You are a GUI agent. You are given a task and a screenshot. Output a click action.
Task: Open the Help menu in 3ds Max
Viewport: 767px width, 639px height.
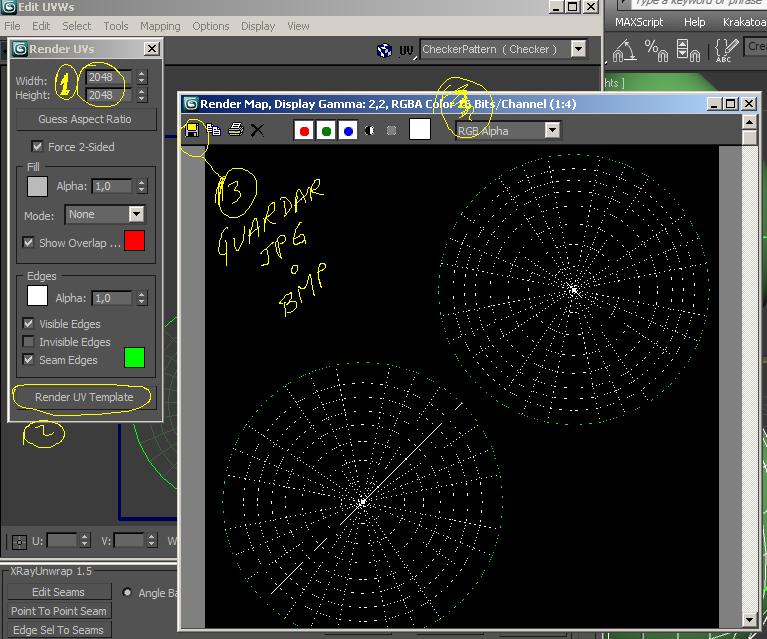click(694, 22)
